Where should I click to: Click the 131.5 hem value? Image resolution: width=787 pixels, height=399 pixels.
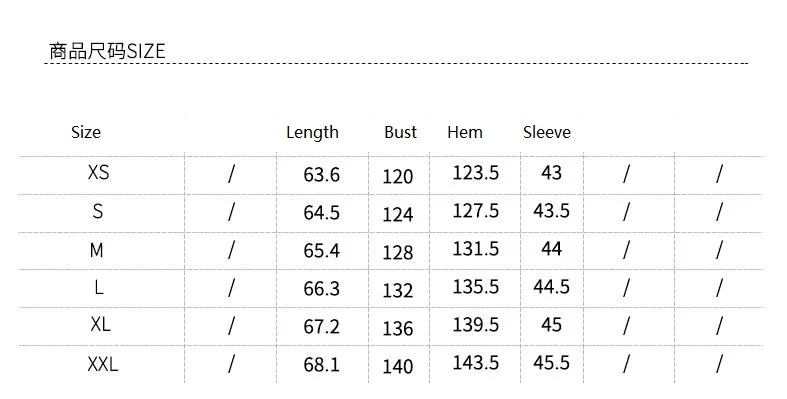click(x=475, y=249)
